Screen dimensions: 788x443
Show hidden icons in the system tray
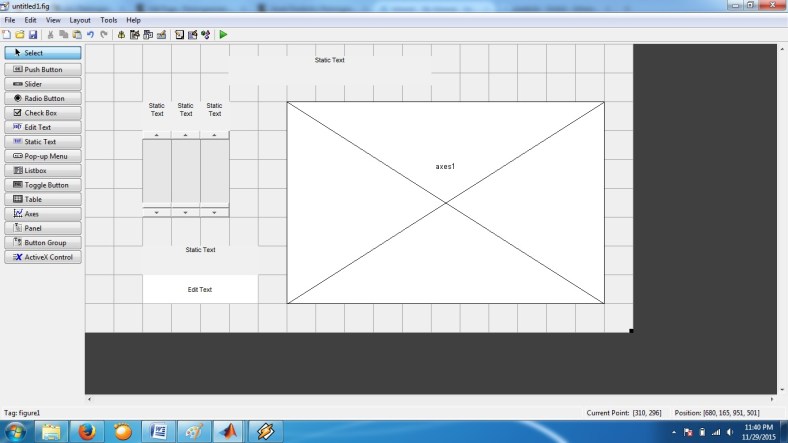pos(675,432)
